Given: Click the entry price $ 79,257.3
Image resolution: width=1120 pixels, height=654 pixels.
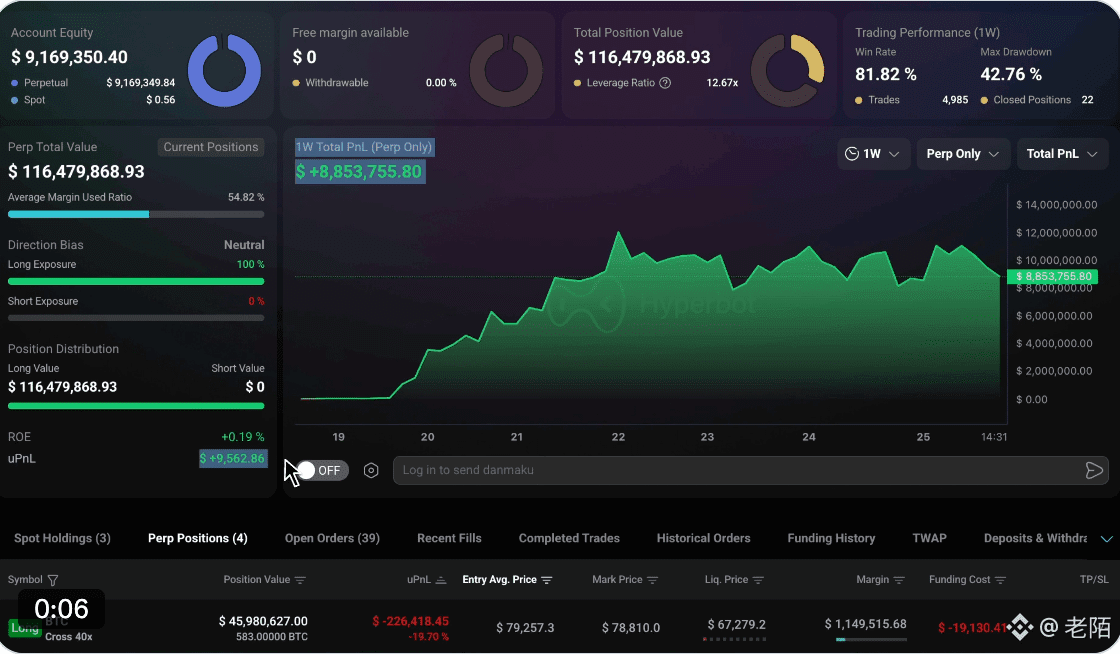Looking at the screenshot, I should (x=525, y=628).
